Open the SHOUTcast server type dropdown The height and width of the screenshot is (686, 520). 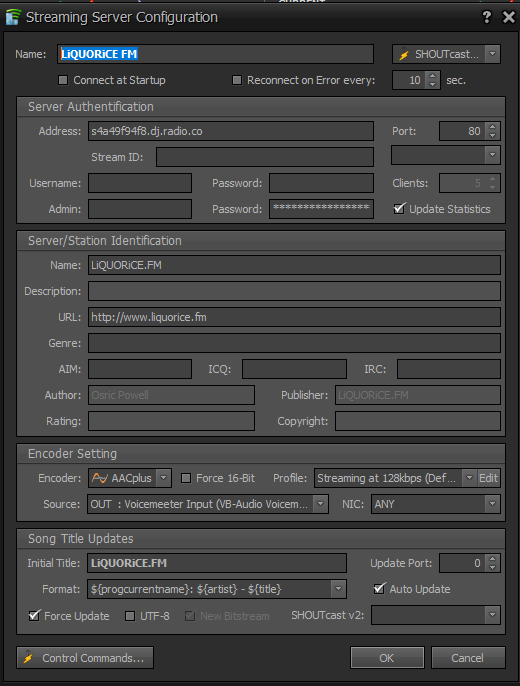[492, 54]
